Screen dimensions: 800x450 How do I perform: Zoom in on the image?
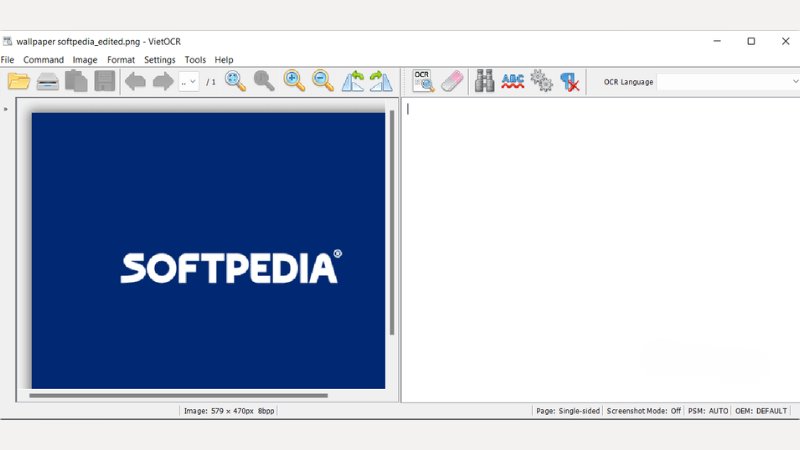(x=294, y=81)
